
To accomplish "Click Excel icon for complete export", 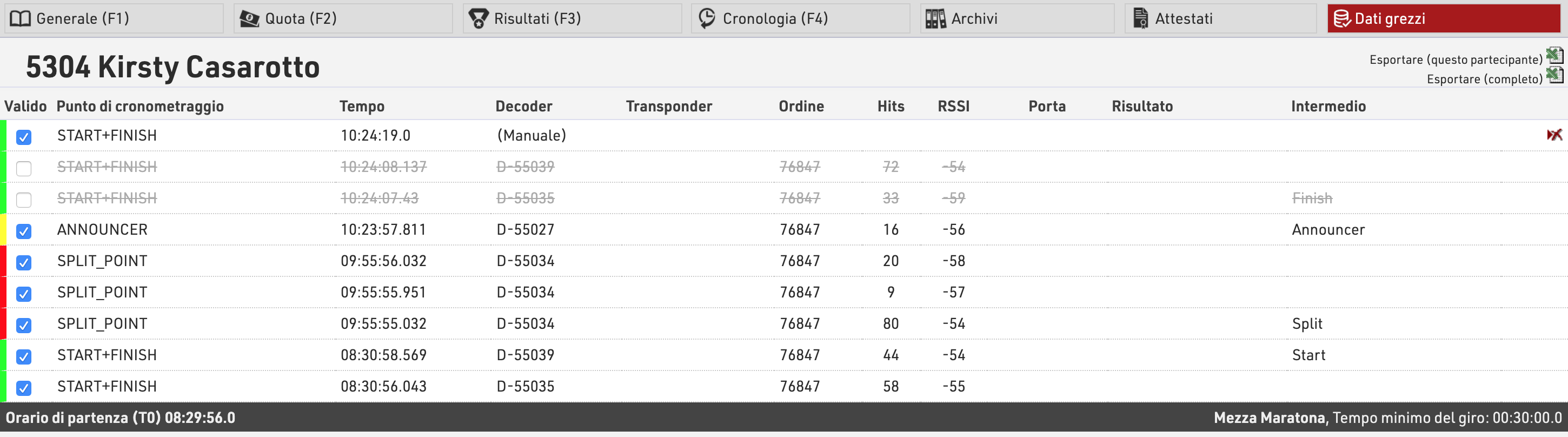I will coord(1554,76).
